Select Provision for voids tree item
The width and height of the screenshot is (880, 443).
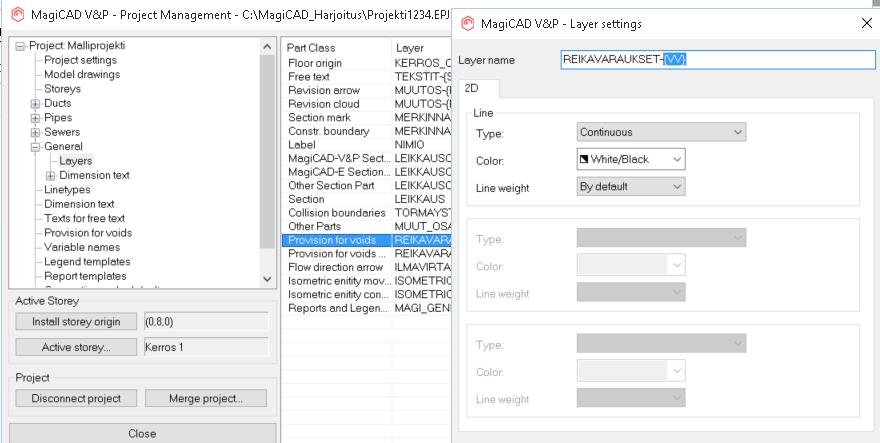[88, 233]
